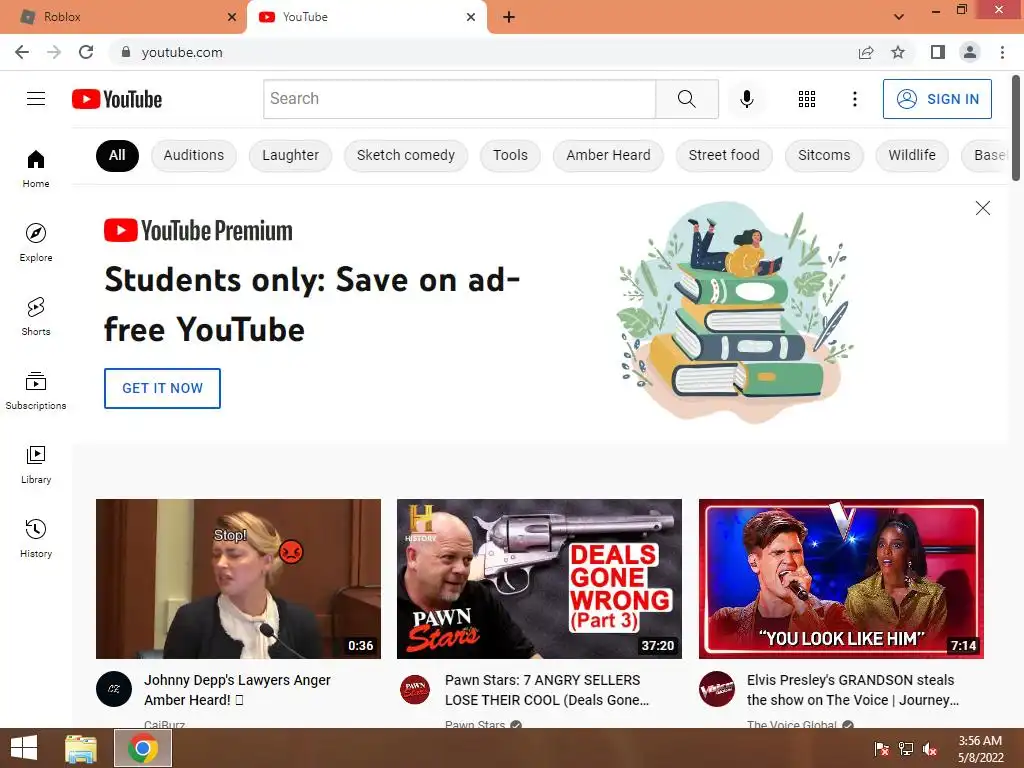Select the Laughter filter chip

[290, 155]
